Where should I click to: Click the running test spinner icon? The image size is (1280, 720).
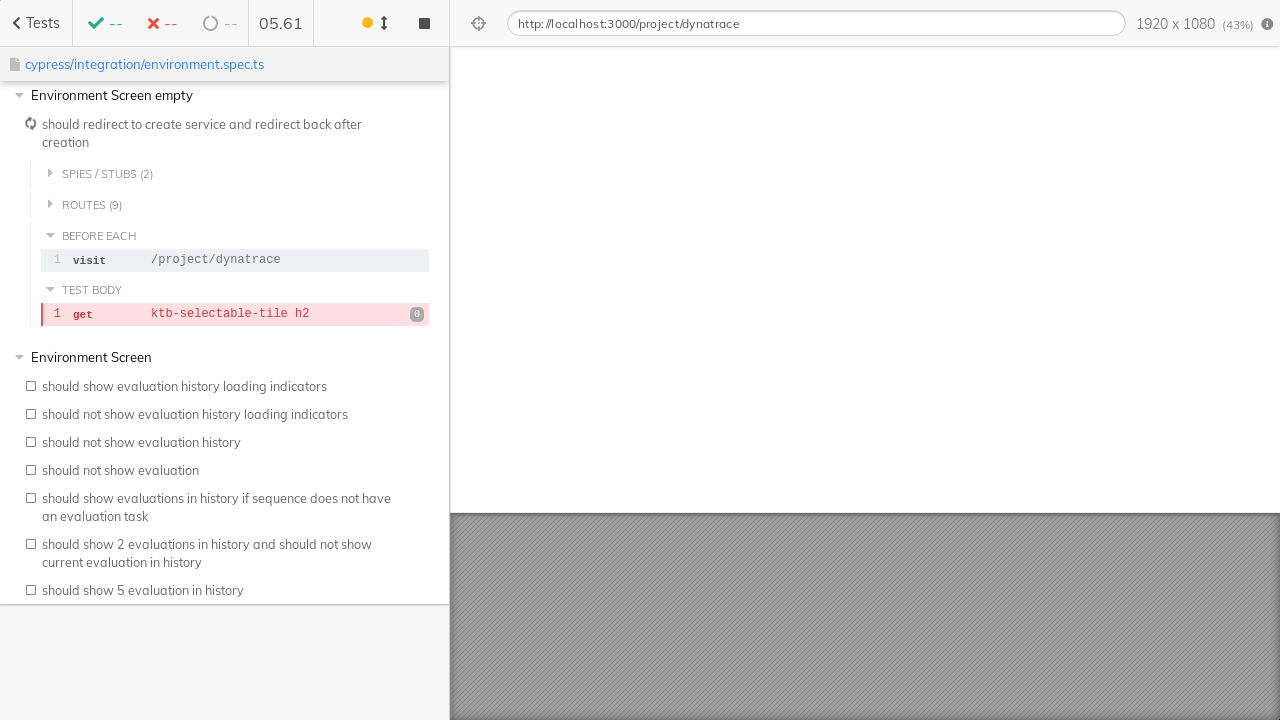coord(30,124)
